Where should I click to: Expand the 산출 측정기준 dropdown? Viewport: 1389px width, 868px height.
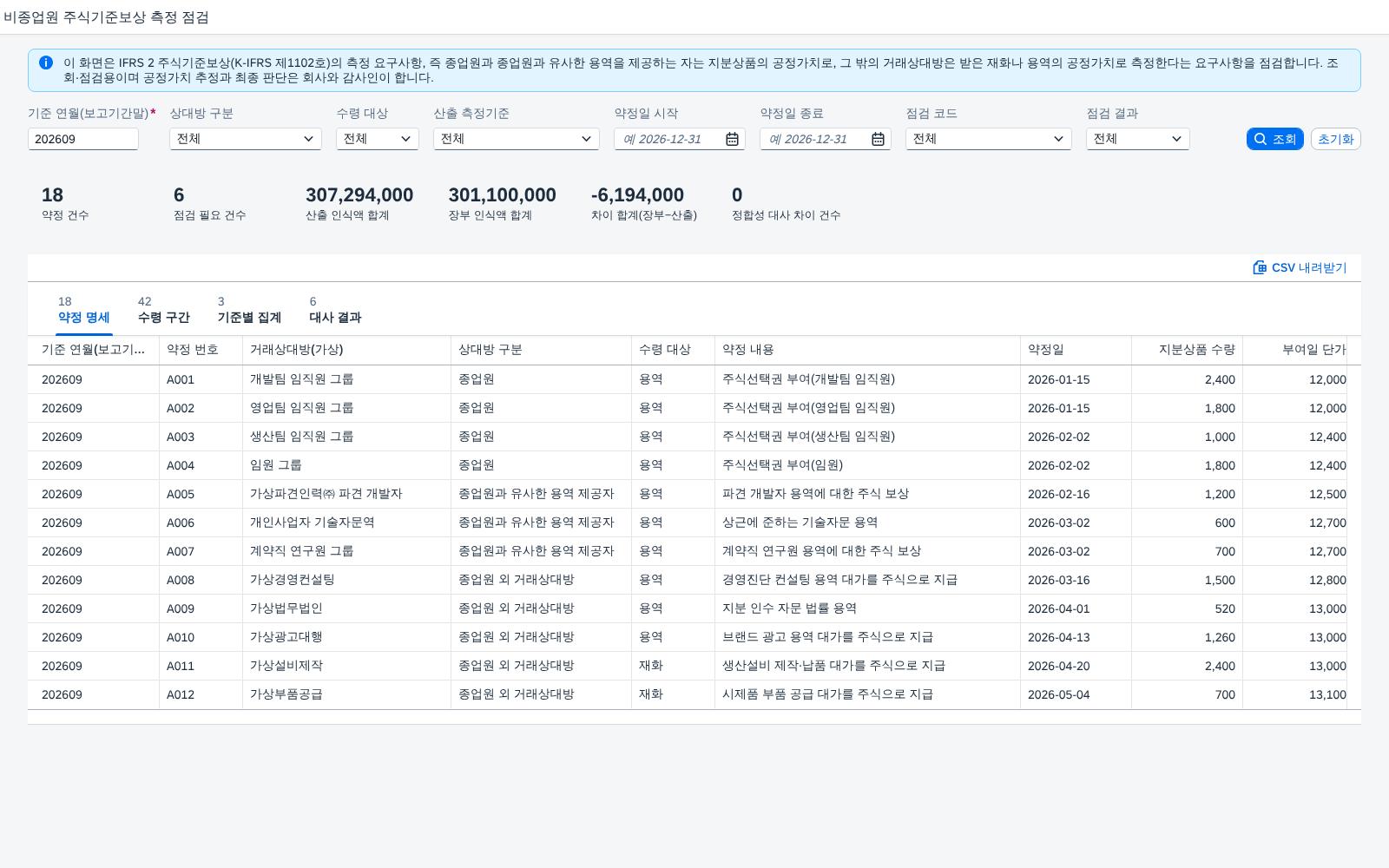tap(517, 139)
